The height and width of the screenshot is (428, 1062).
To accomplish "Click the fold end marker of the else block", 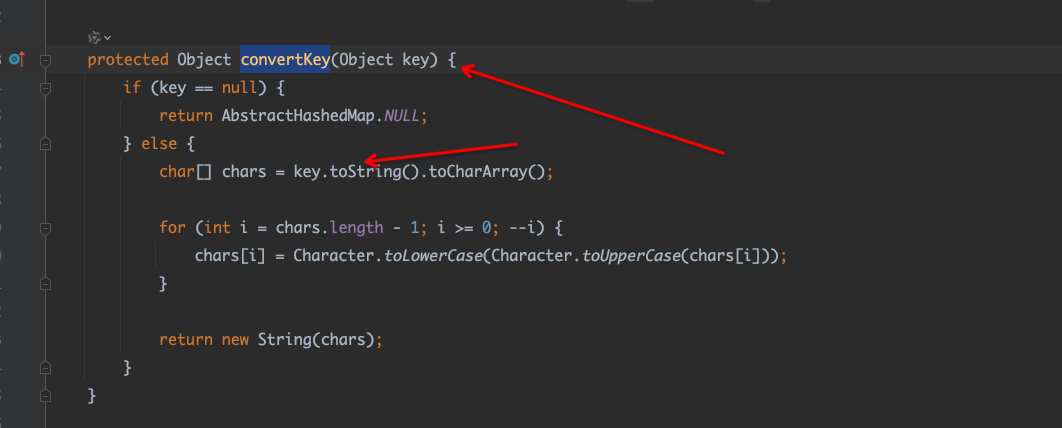I will pos(45,369).
